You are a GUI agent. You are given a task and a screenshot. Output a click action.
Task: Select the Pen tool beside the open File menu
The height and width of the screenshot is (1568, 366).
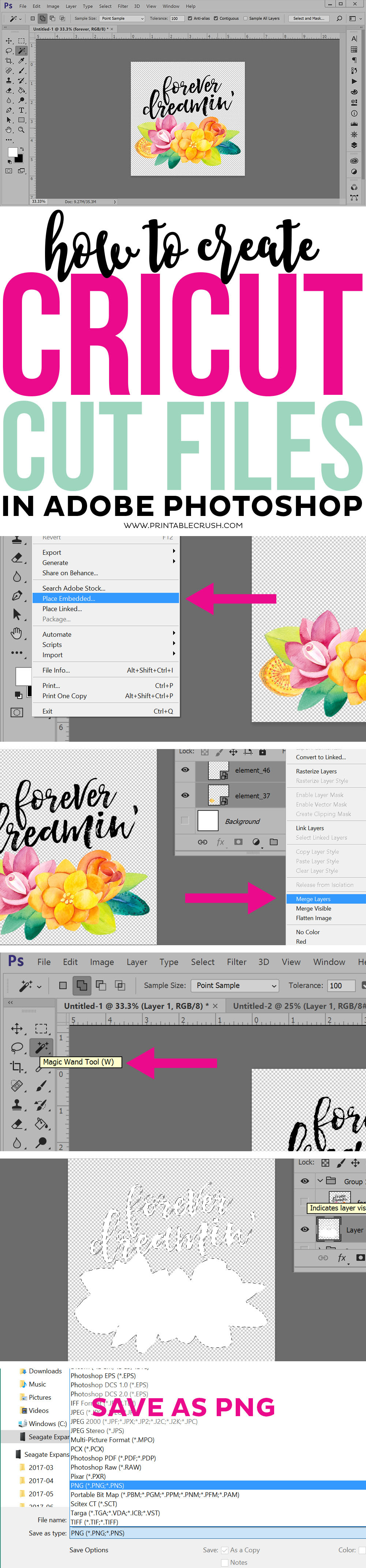pyautogui.click(x=17, y=595)
